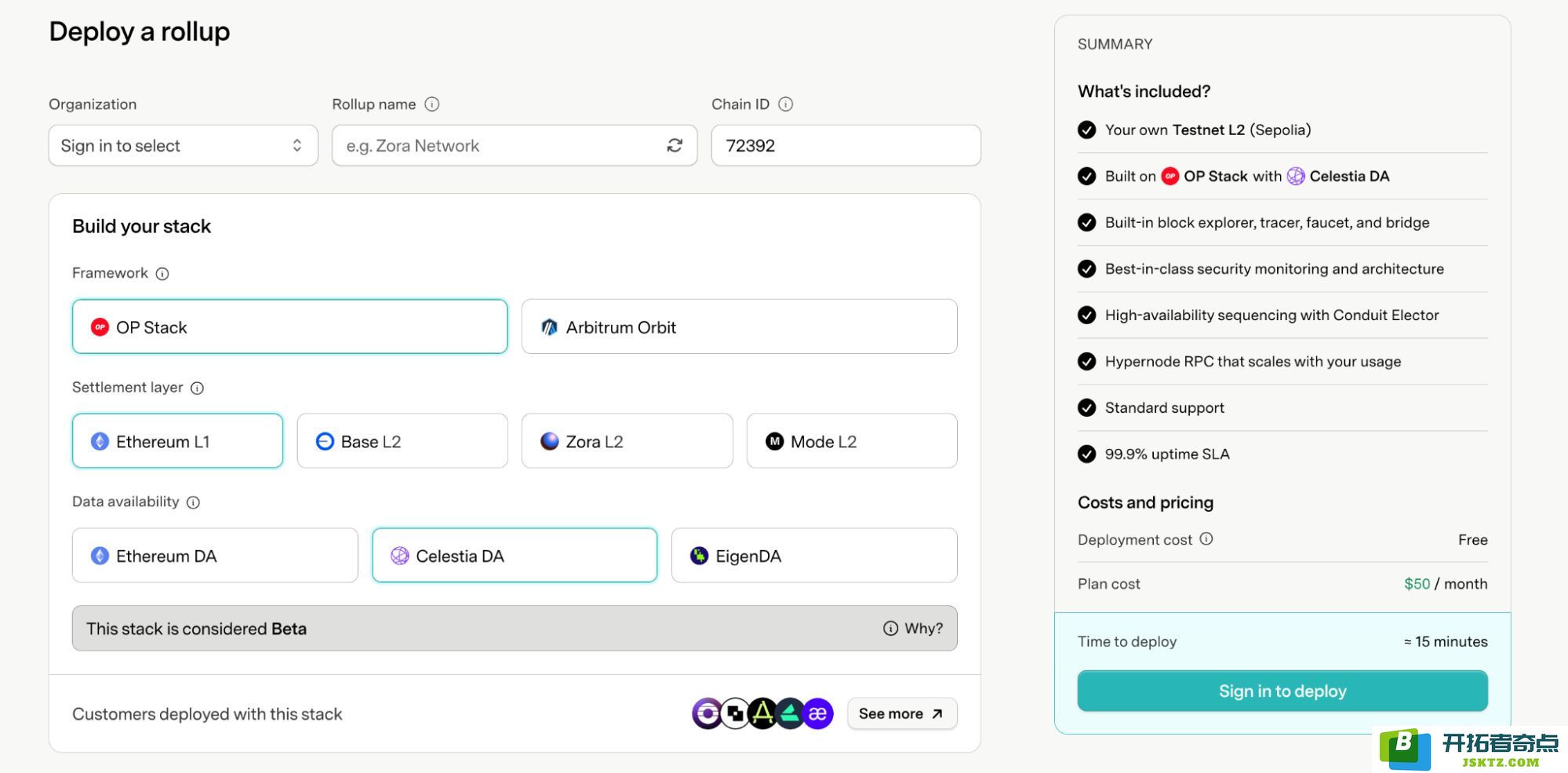
Task: Click 'High-availability sequencing with Conduit Elector'
Action: (1271, 315)
